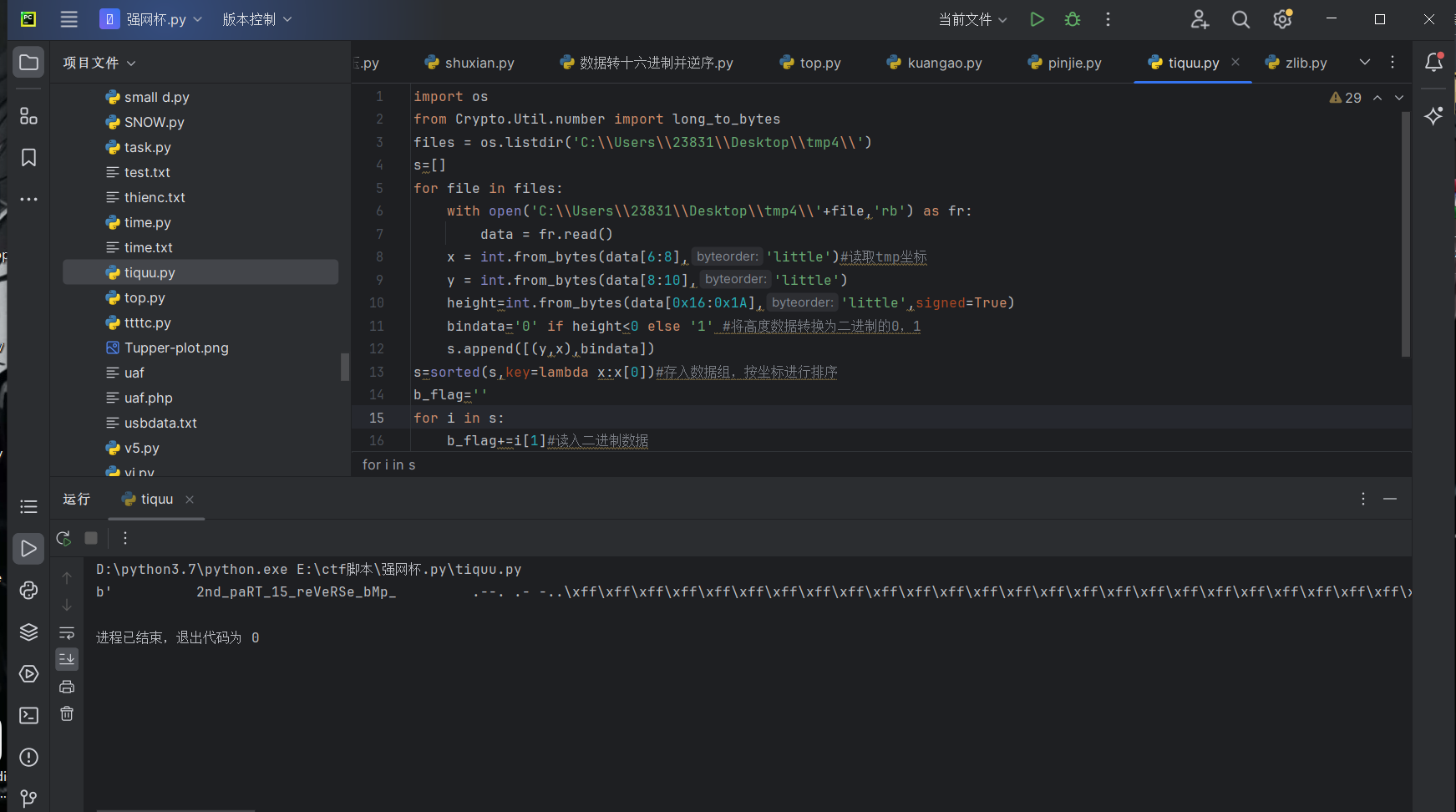Image resolution: width=1456 pixels, height=812 pixels.
Task: Open the main hamburger menu
Action: coord(68,19)
